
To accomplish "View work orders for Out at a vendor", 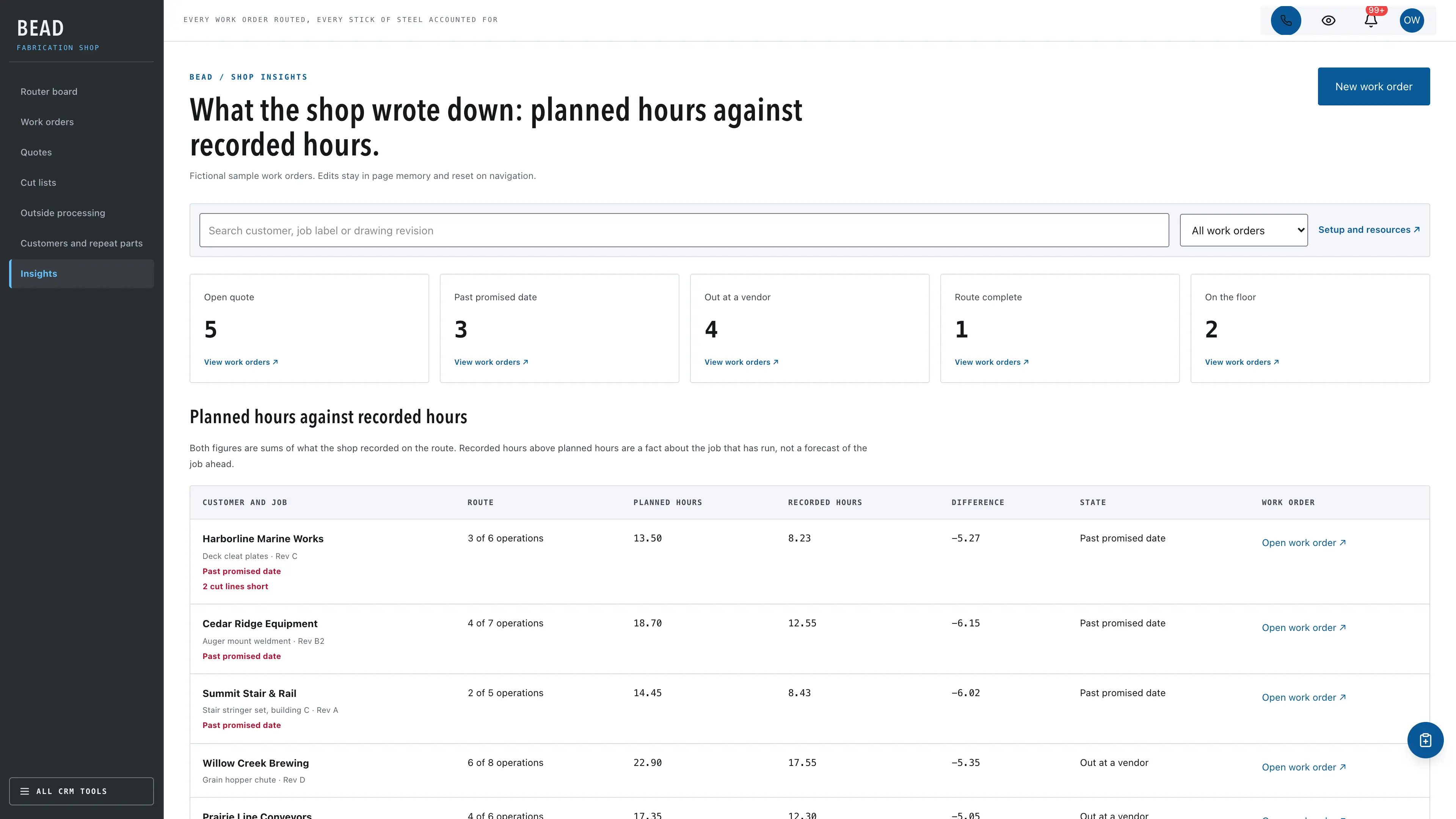I will (741, 362).
